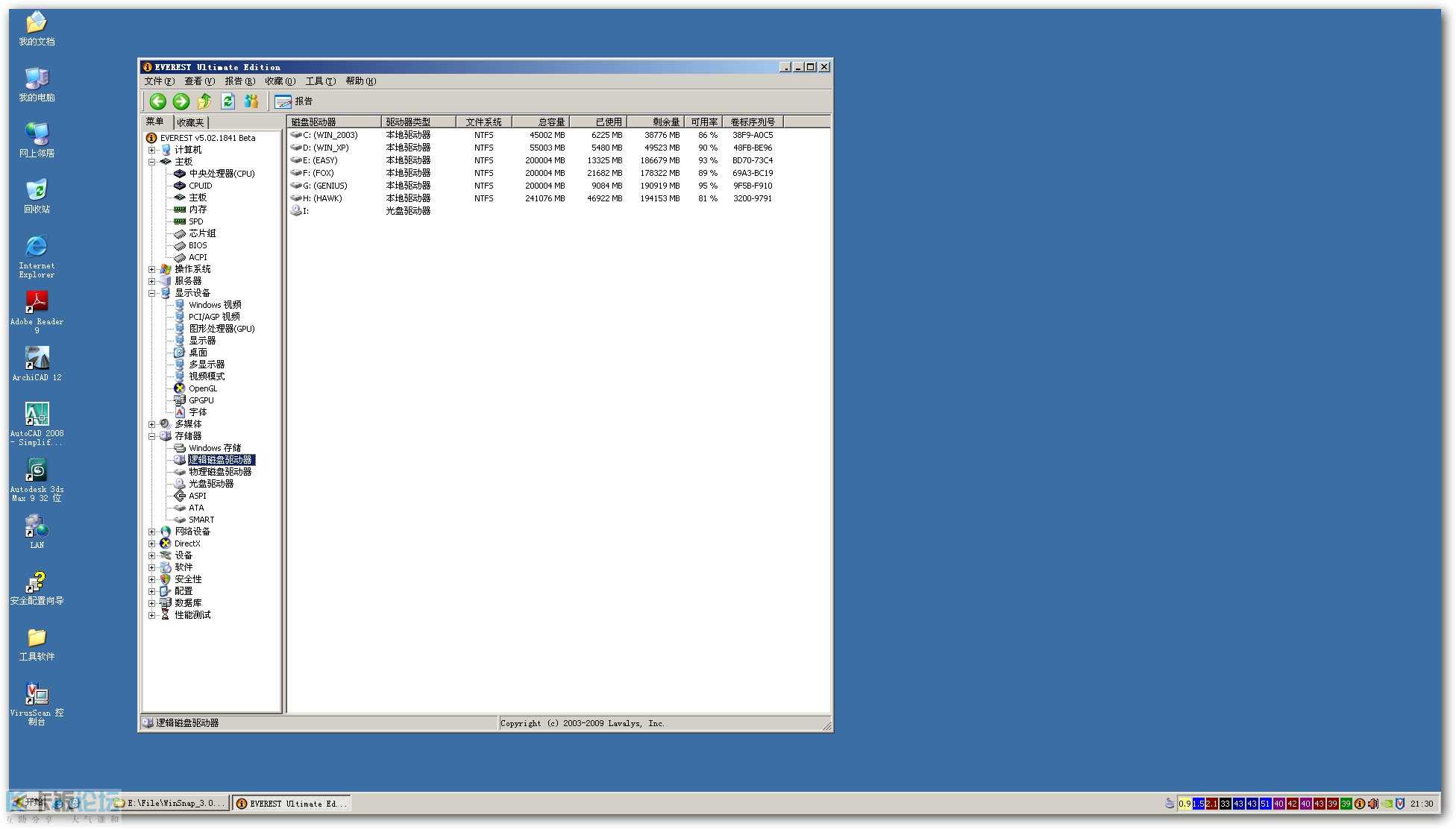Switch to E:\File\WinSnap taskbar button
Screen dimensions: 1456x829
coord(171,804)
